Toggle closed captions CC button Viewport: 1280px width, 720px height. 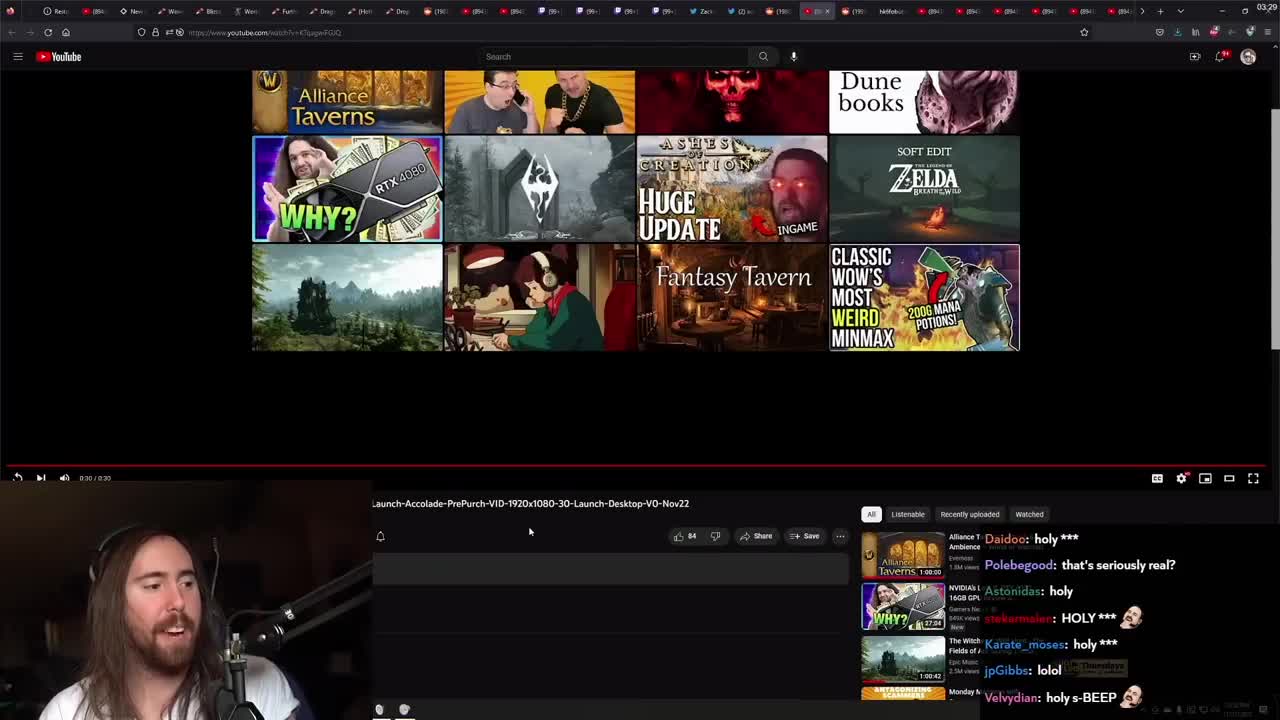pos(1157,478)
